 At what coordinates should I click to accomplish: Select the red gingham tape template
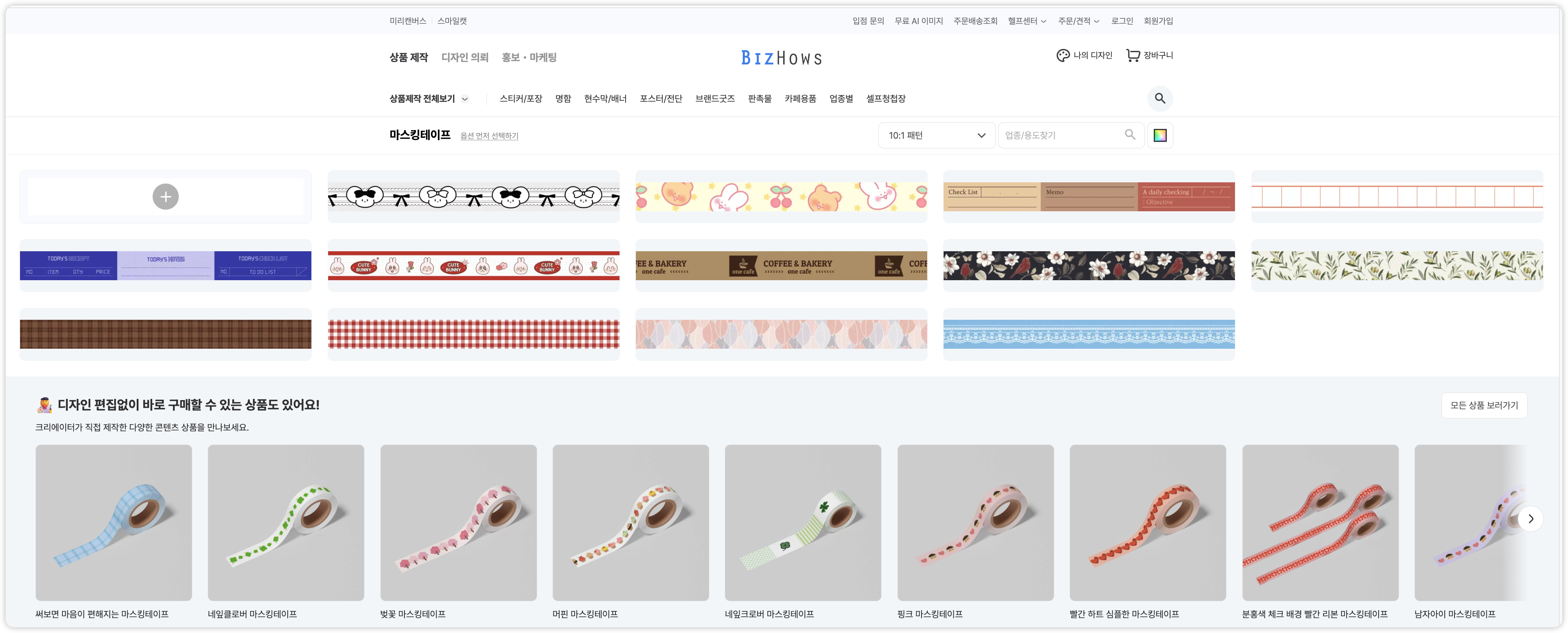pos(473,334)
